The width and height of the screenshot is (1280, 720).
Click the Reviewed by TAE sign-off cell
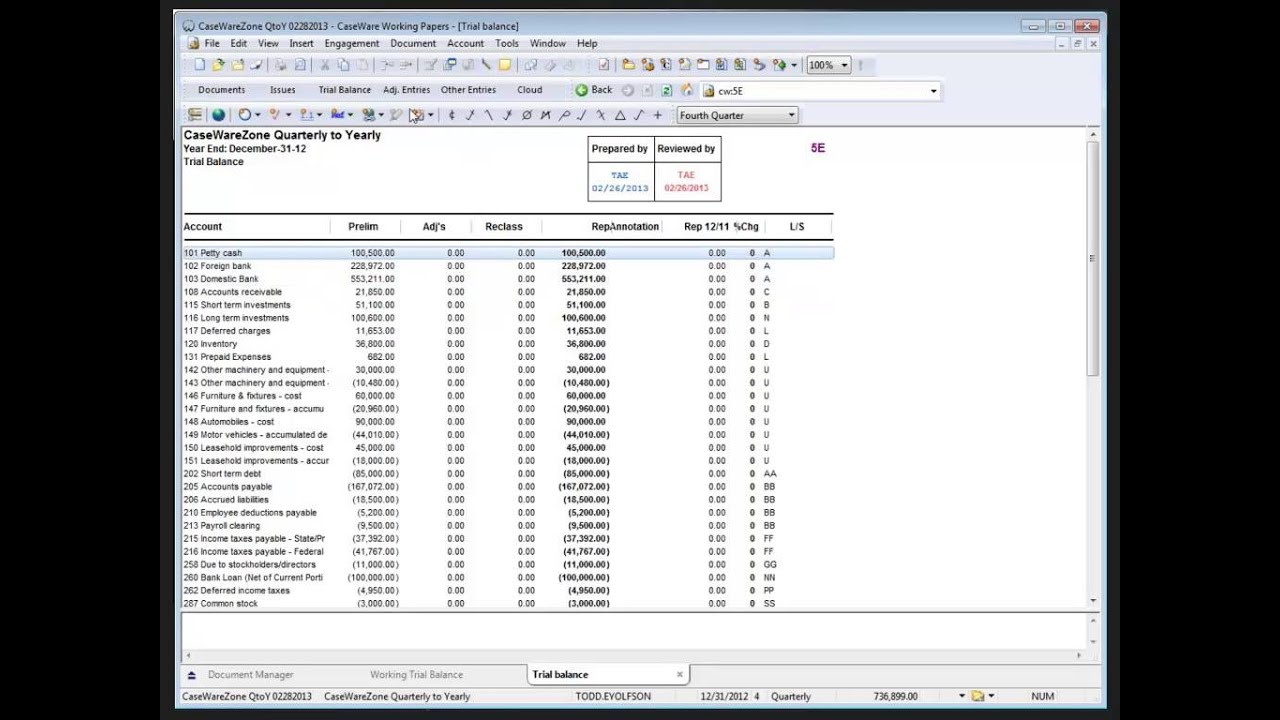686,181
